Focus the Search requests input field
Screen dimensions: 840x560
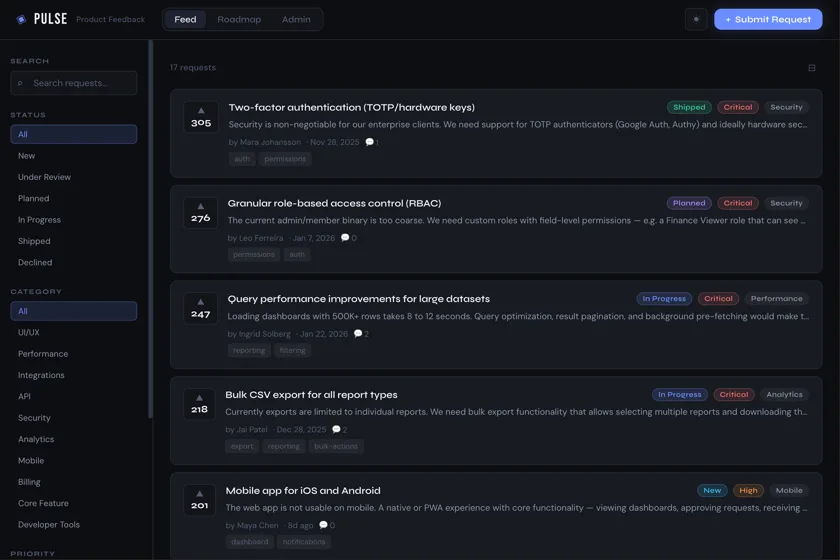[74, 83]
